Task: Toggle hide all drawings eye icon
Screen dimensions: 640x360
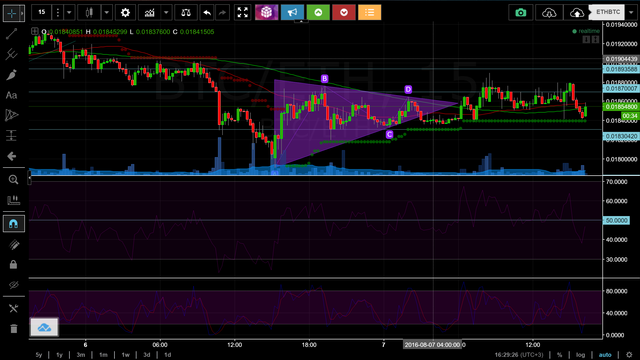Action: click(x=13, y=285)
